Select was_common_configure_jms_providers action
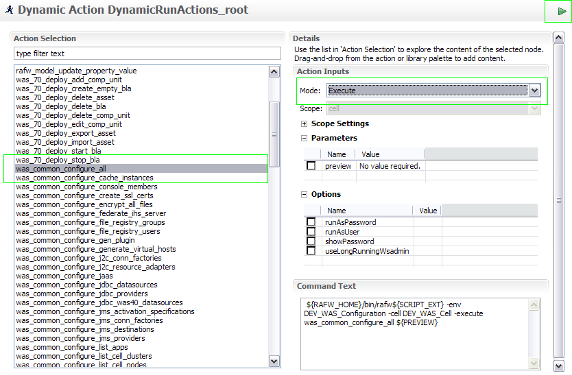The width and height of the screenshot is (572, 375). point(80,339)
